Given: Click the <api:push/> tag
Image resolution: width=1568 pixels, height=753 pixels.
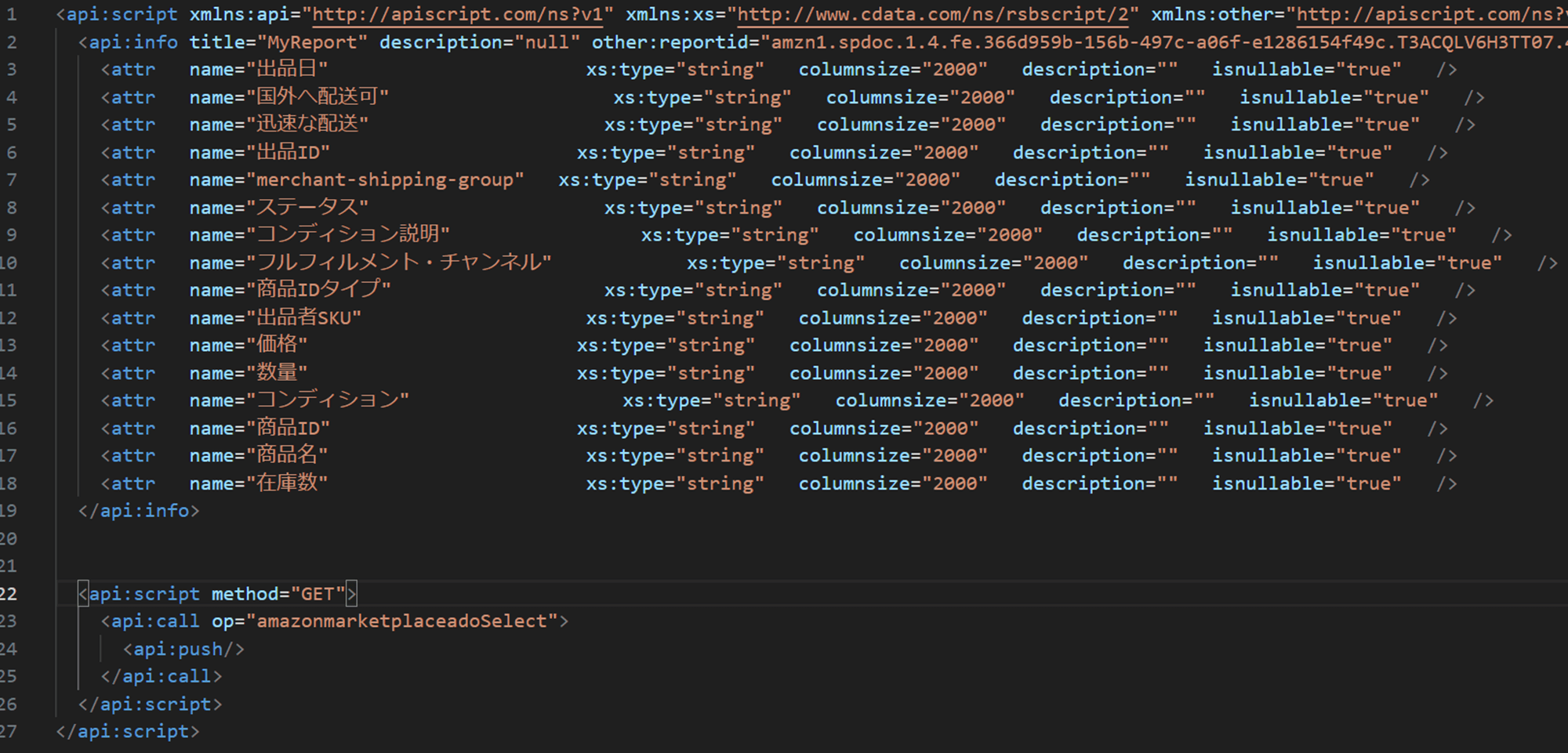Looking at the screenshot, I should (x=183, y=650).
